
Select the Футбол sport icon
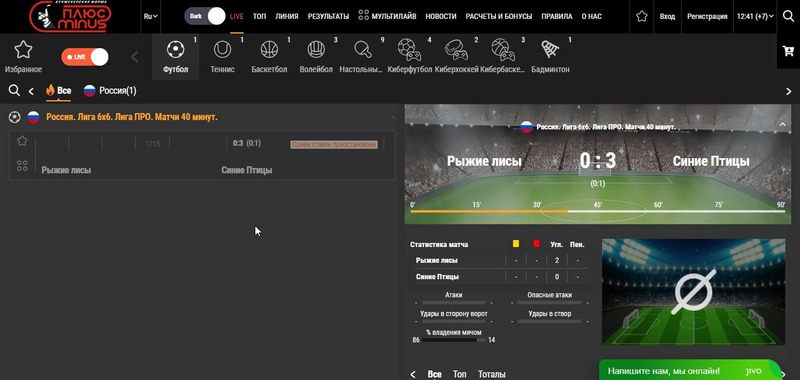[x=176, y=57]
